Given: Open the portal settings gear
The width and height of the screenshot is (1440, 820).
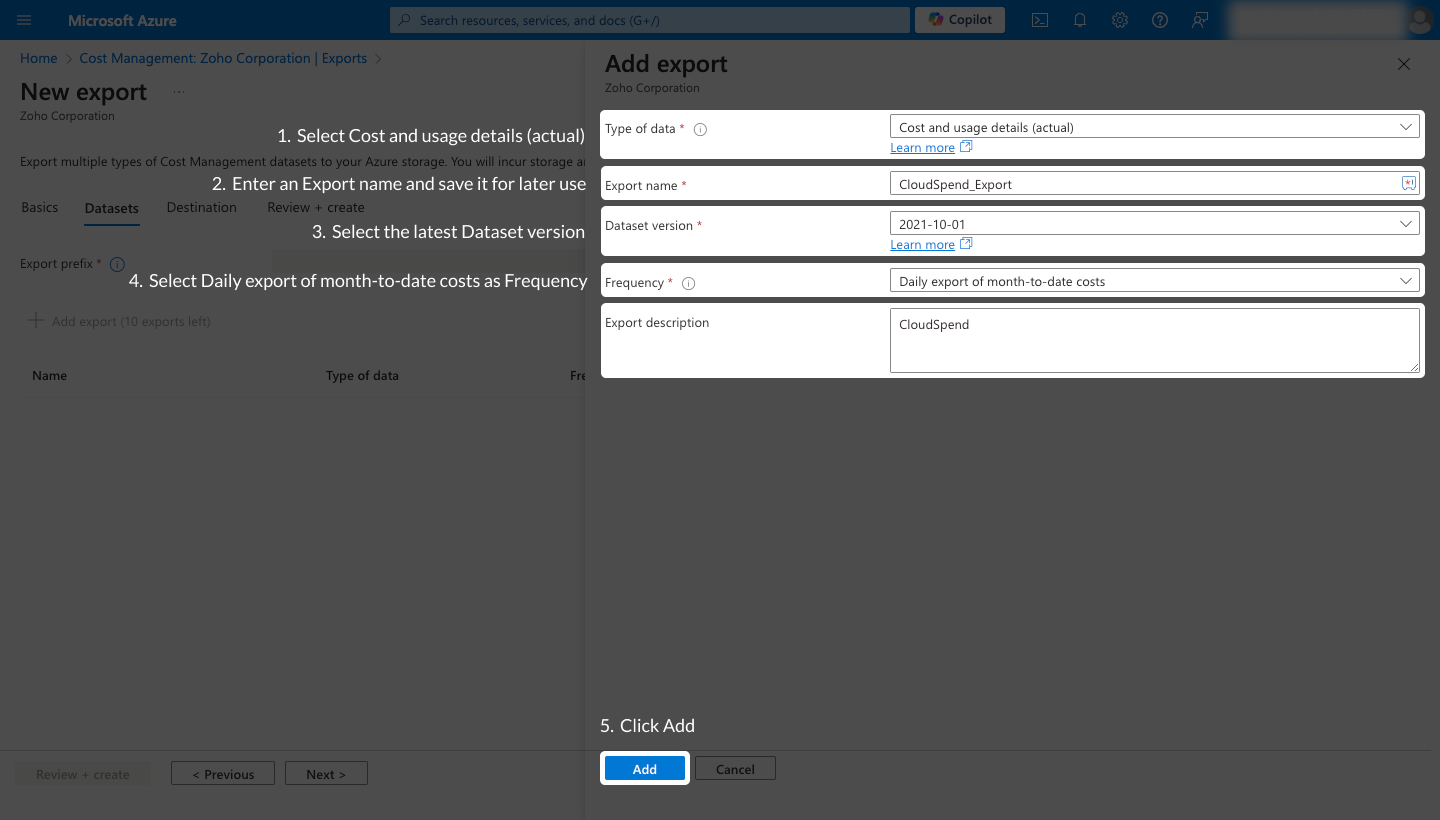Looking at the screenshot, I should [x=1120, y=20].
